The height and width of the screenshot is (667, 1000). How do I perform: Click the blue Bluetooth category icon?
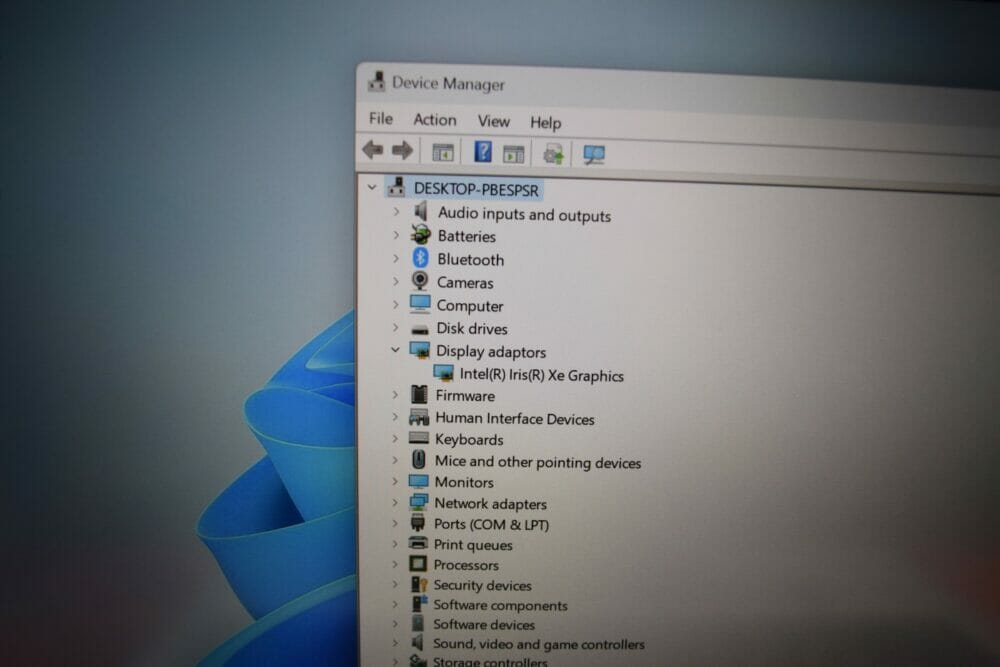pyautogui.click(x=420, y=258)
